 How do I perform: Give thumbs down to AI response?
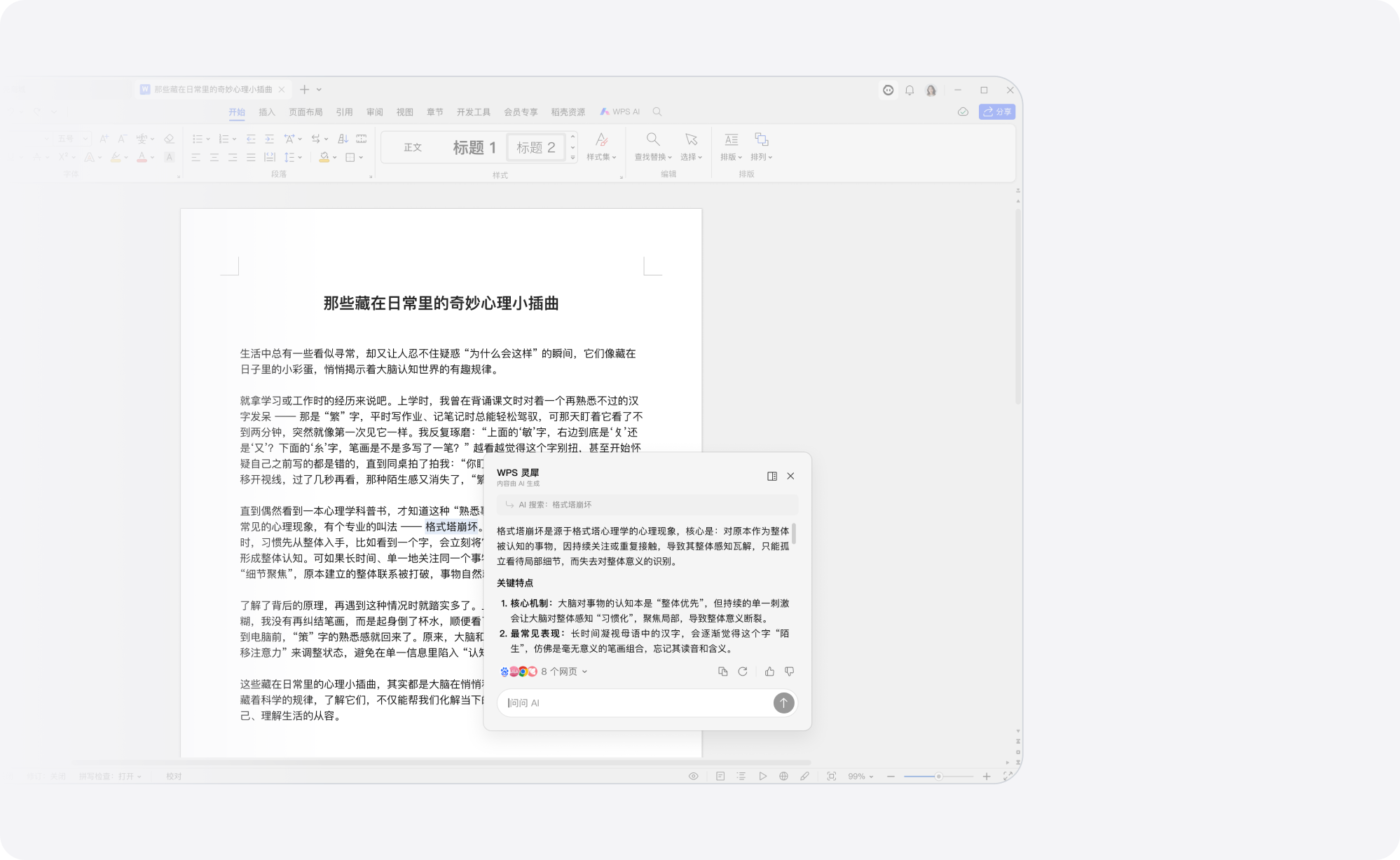(x=789, y=671)
